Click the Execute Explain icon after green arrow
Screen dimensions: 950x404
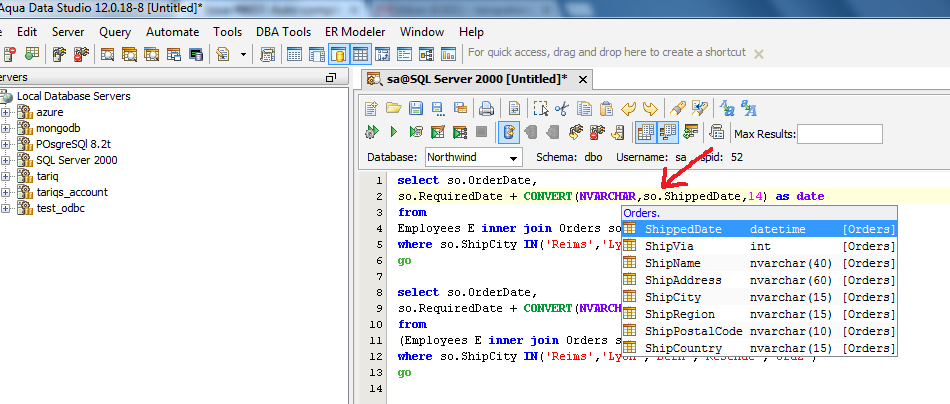click(x=416, y=131)
